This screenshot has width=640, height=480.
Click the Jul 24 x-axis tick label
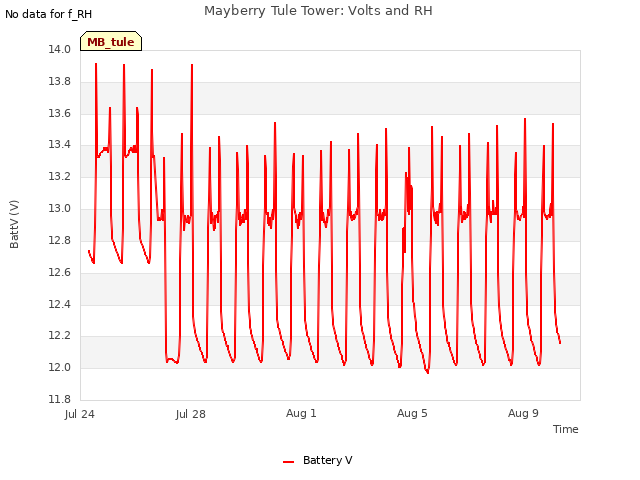click(x=80, y=414)
